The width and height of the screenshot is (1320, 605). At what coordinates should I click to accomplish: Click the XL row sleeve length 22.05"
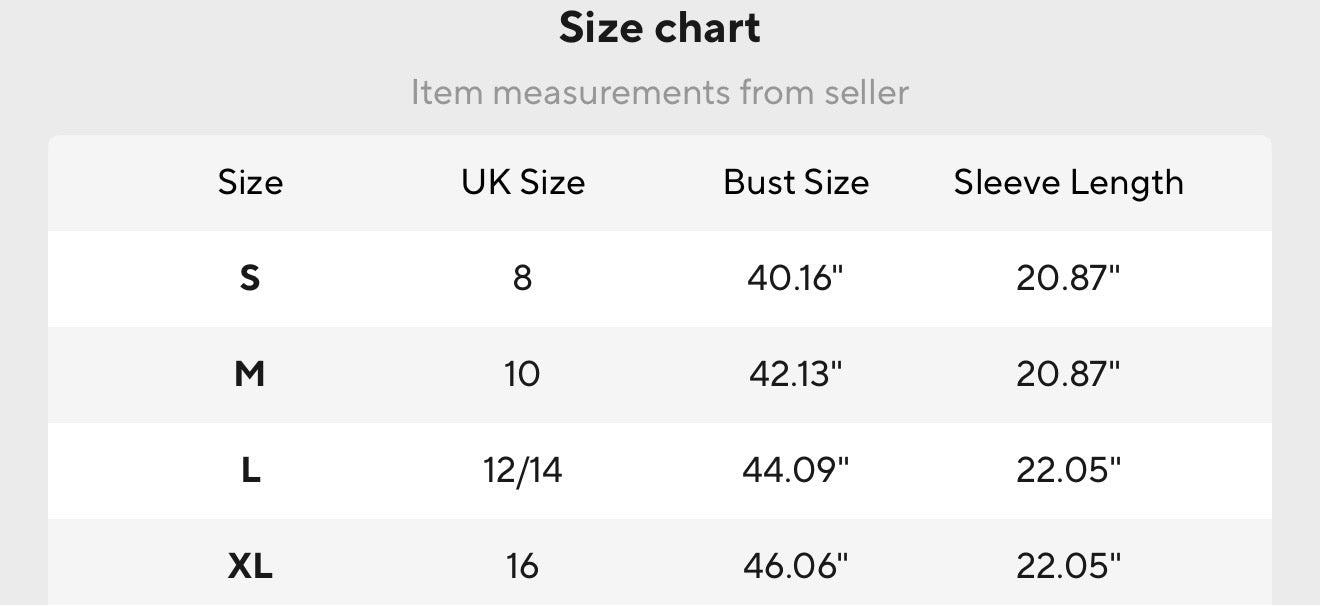coord(1068,566)
